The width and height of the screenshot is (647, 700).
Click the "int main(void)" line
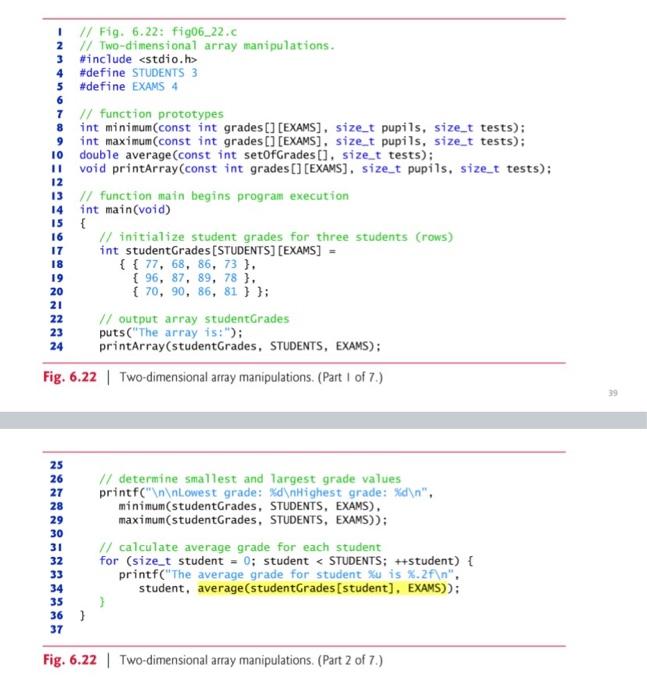coord(125,209)
